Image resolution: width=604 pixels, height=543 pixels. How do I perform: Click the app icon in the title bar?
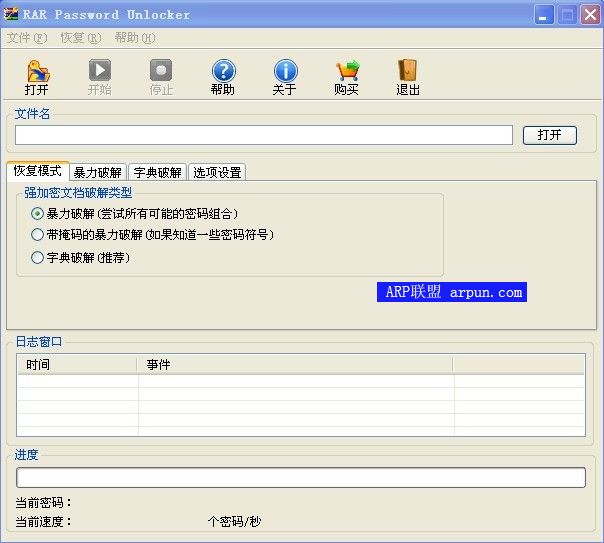11,14
